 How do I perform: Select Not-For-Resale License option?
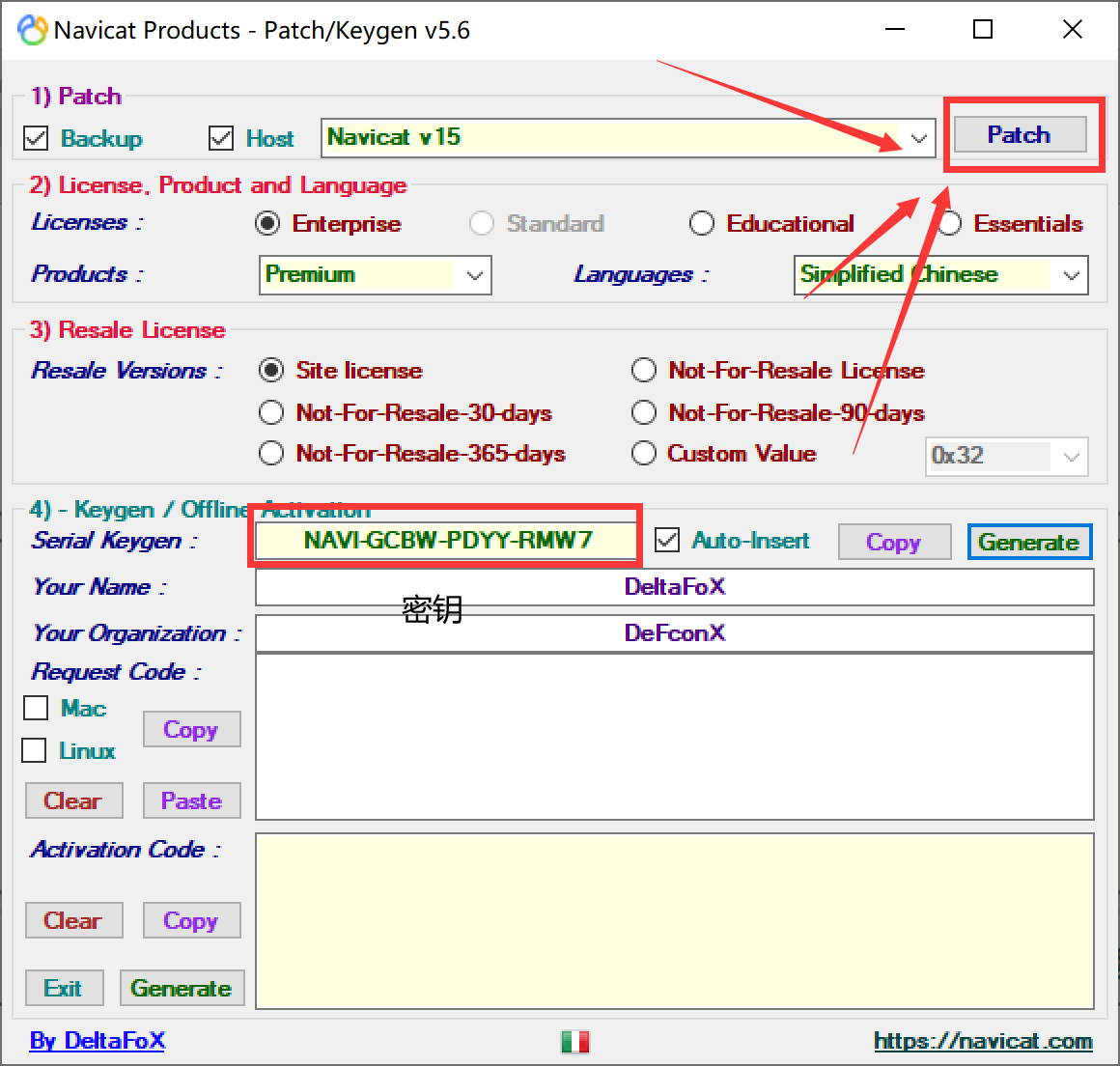pos(644,370)
